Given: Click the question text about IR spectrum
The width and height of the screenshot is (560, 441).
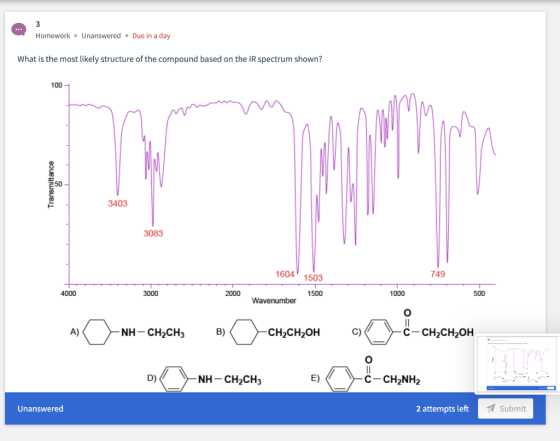Looking at the screenshot, I should (x=170, y=59).
